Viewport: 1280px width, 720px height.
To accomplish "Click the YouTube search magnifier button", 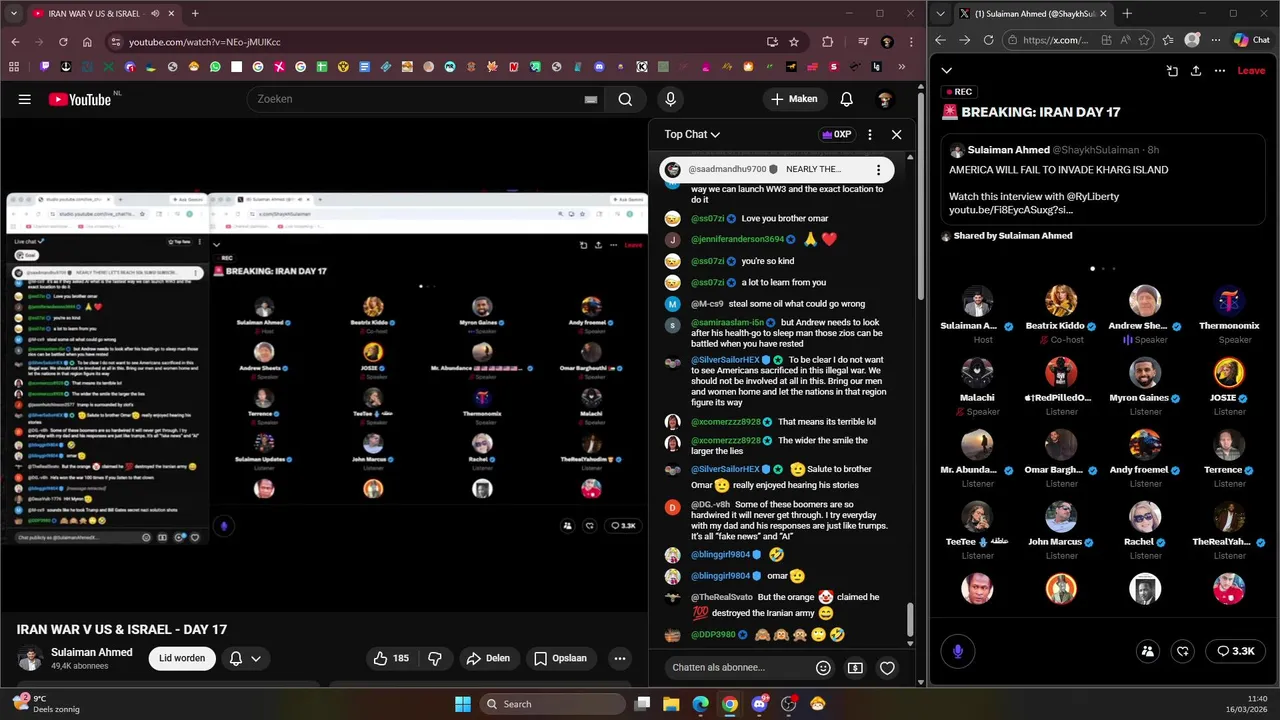I will [x=625, y=99].
